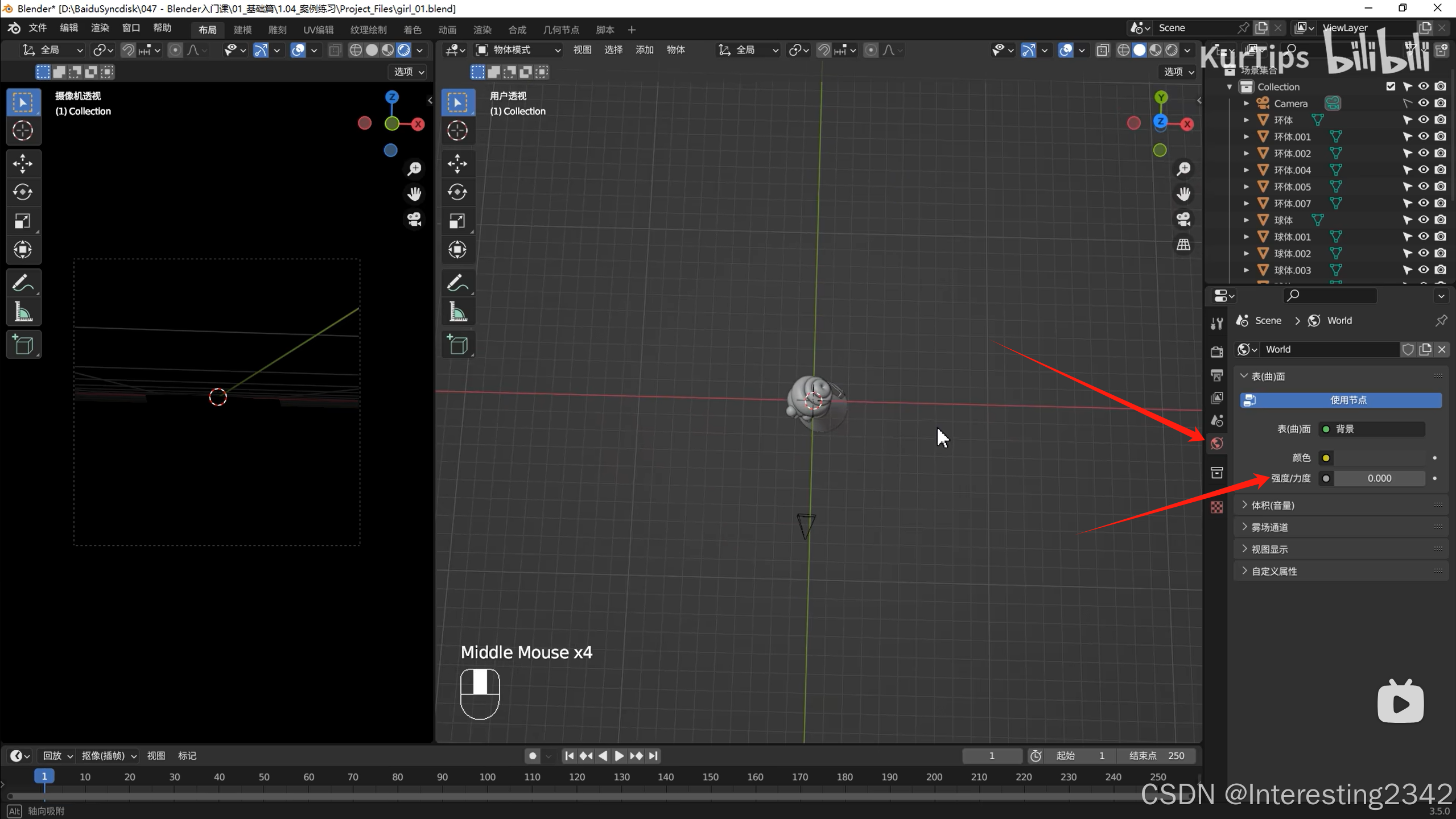Click the Add Cube tool in camera viewport

[23, 345]
